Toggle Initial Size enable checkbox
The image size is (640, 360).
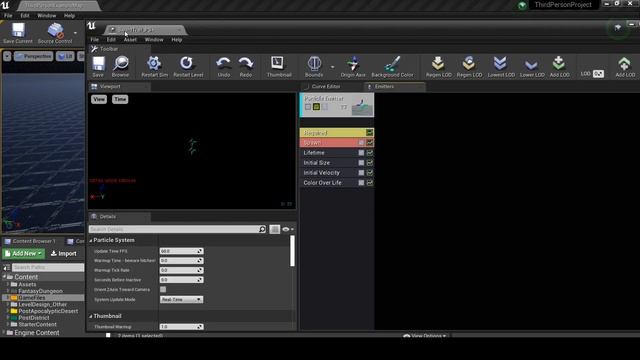pyautogui.click(x=361, y=162)
